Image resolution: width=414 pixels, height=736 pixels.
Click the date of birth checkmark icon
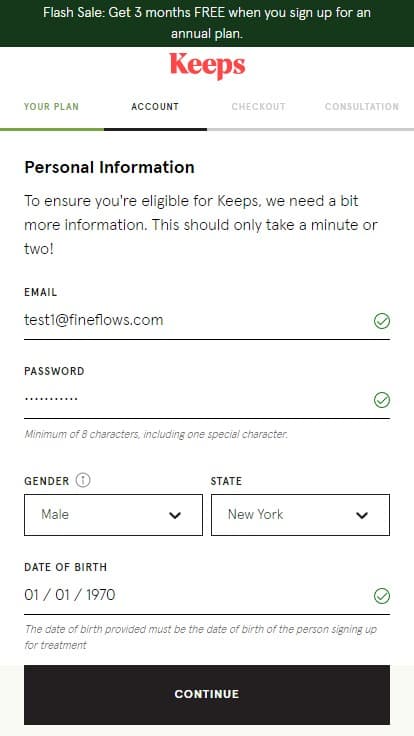coord(382,596)
